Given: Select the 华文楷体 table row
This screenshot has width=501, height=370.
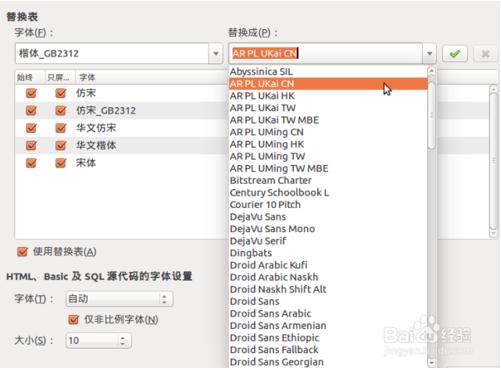Looking at the screenshot, I should 122,145.
